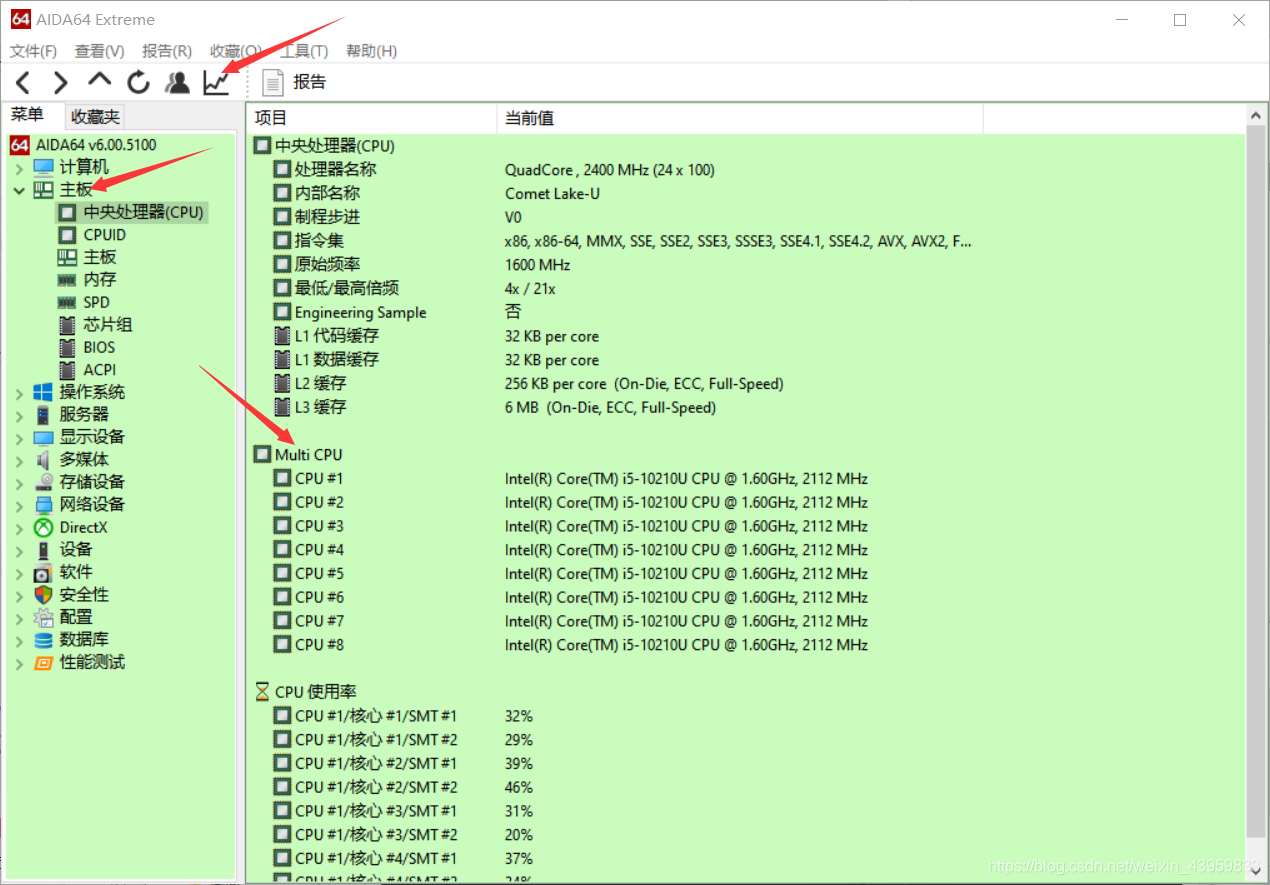Viewport: 1270px width, 885px height.
Task: Open the 内存 memory tree item
Action: (x=100, y=279)
